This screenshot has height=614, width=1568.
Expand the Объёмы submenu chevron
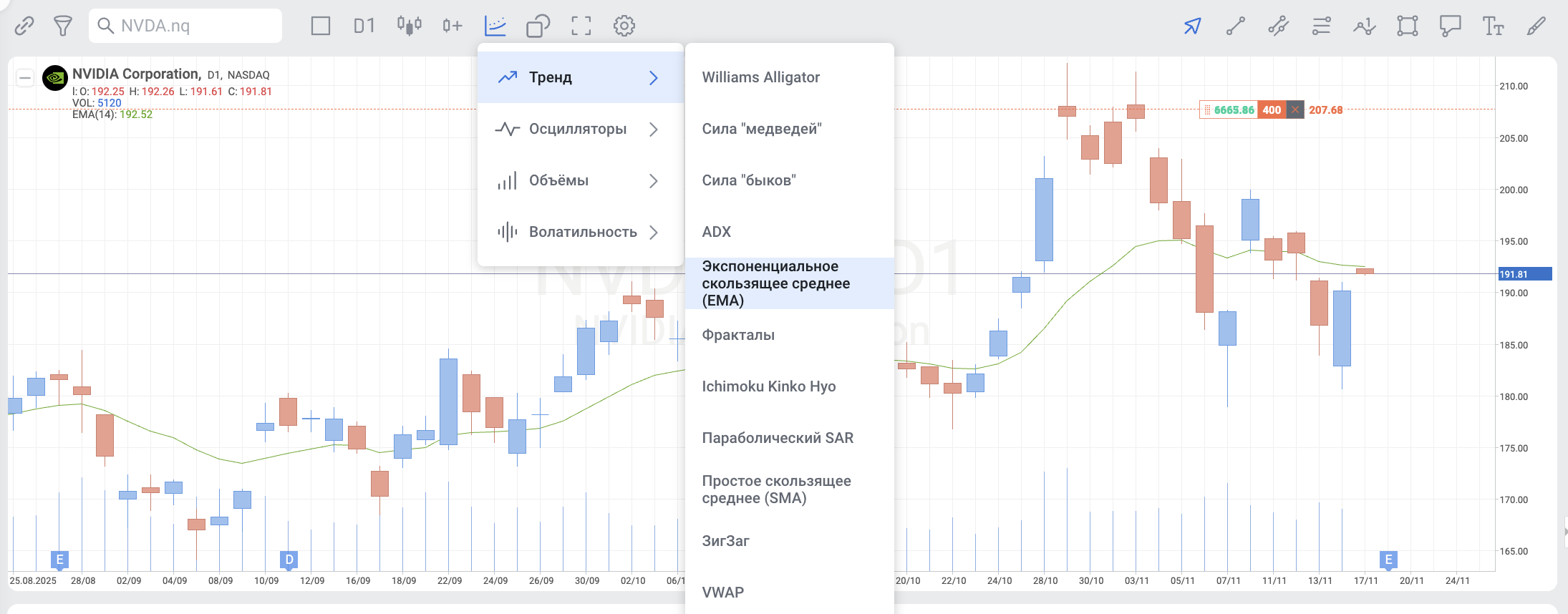tap(653, 180)
